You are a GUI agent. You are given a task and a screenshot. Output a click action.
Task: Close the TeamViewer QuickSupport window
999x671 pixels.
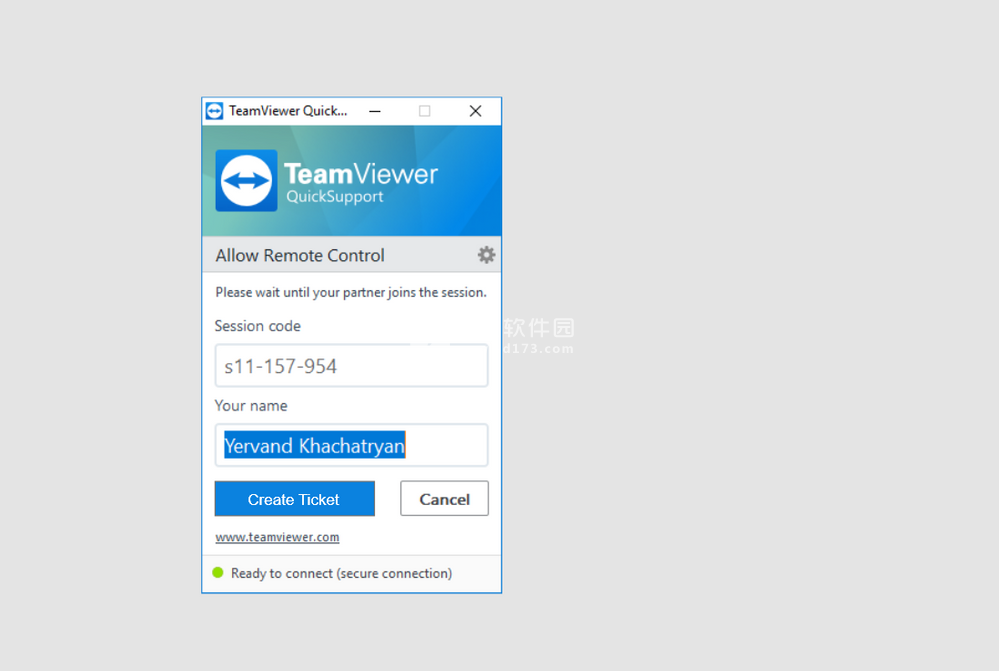(x=475, y=111)
